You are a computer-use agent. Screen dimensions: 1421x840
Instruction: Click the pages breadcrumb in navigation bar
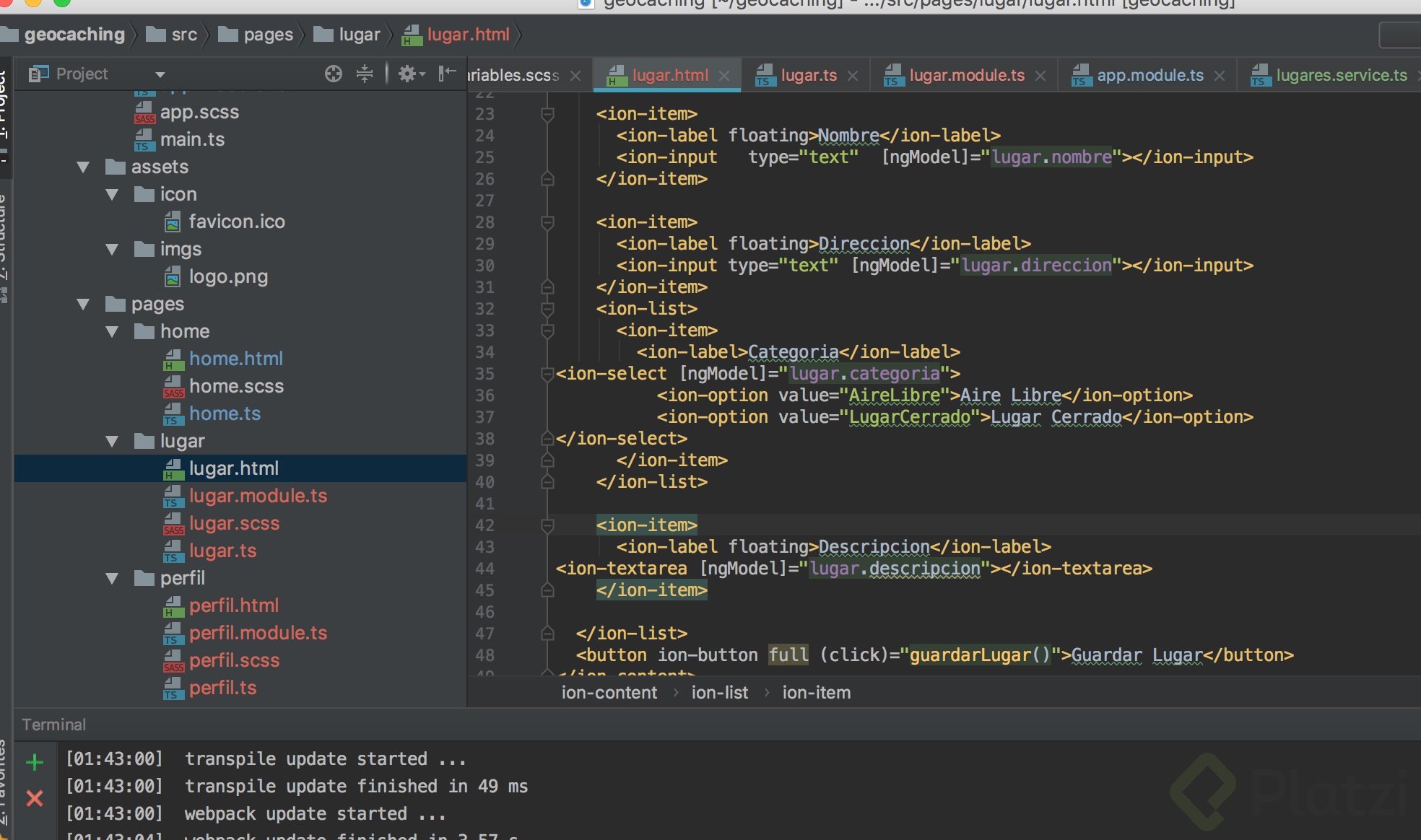(x=267, y=35)
